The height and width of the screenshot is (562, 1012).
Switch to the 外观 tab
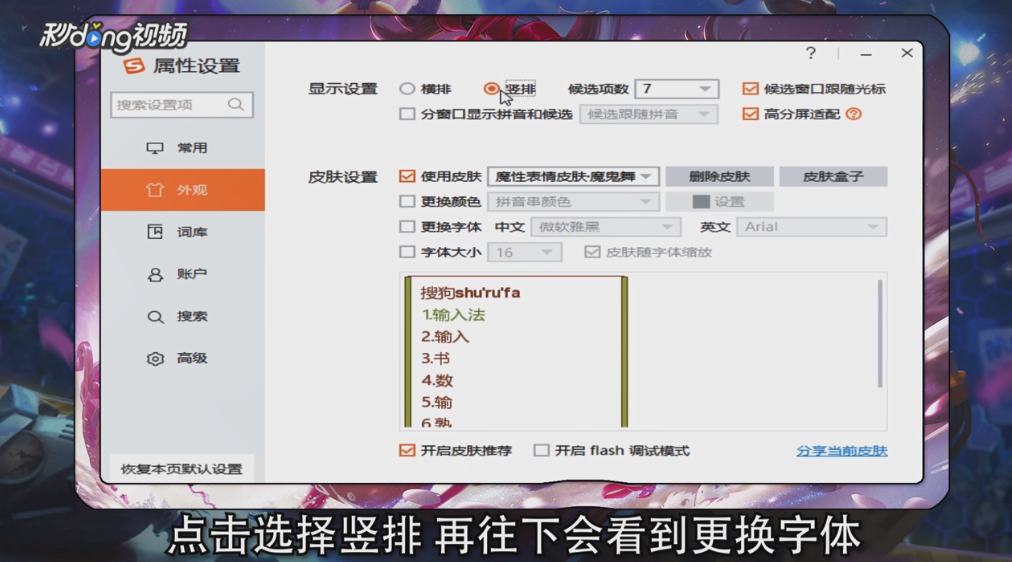pyautogui.click(x=183, y=190)
